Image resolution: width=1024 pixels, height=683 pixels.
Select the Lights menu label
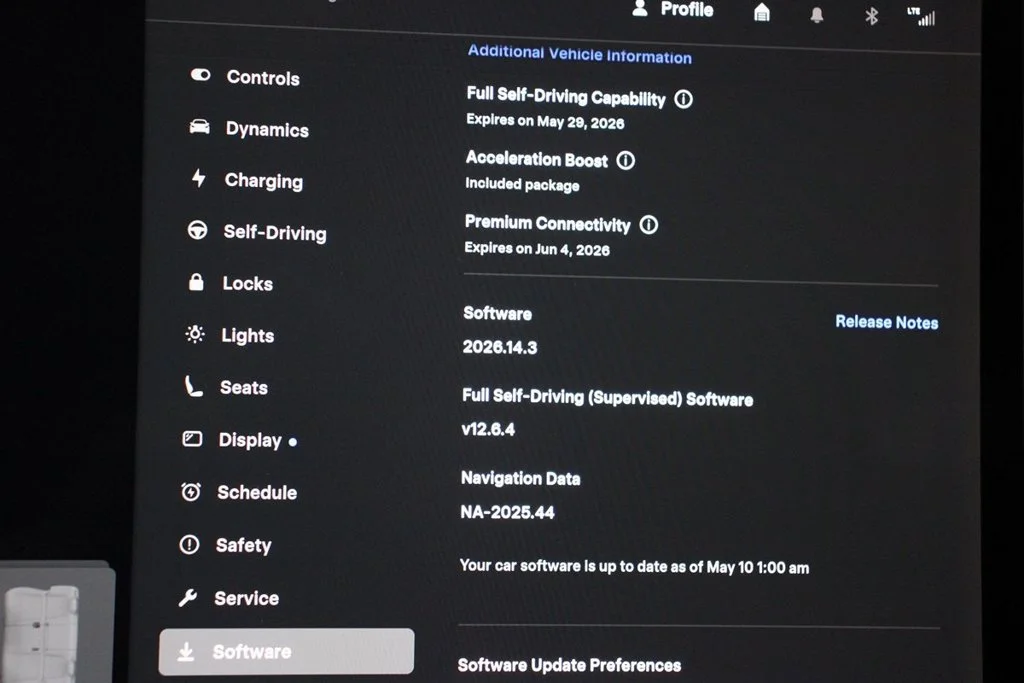click(248, 336)
